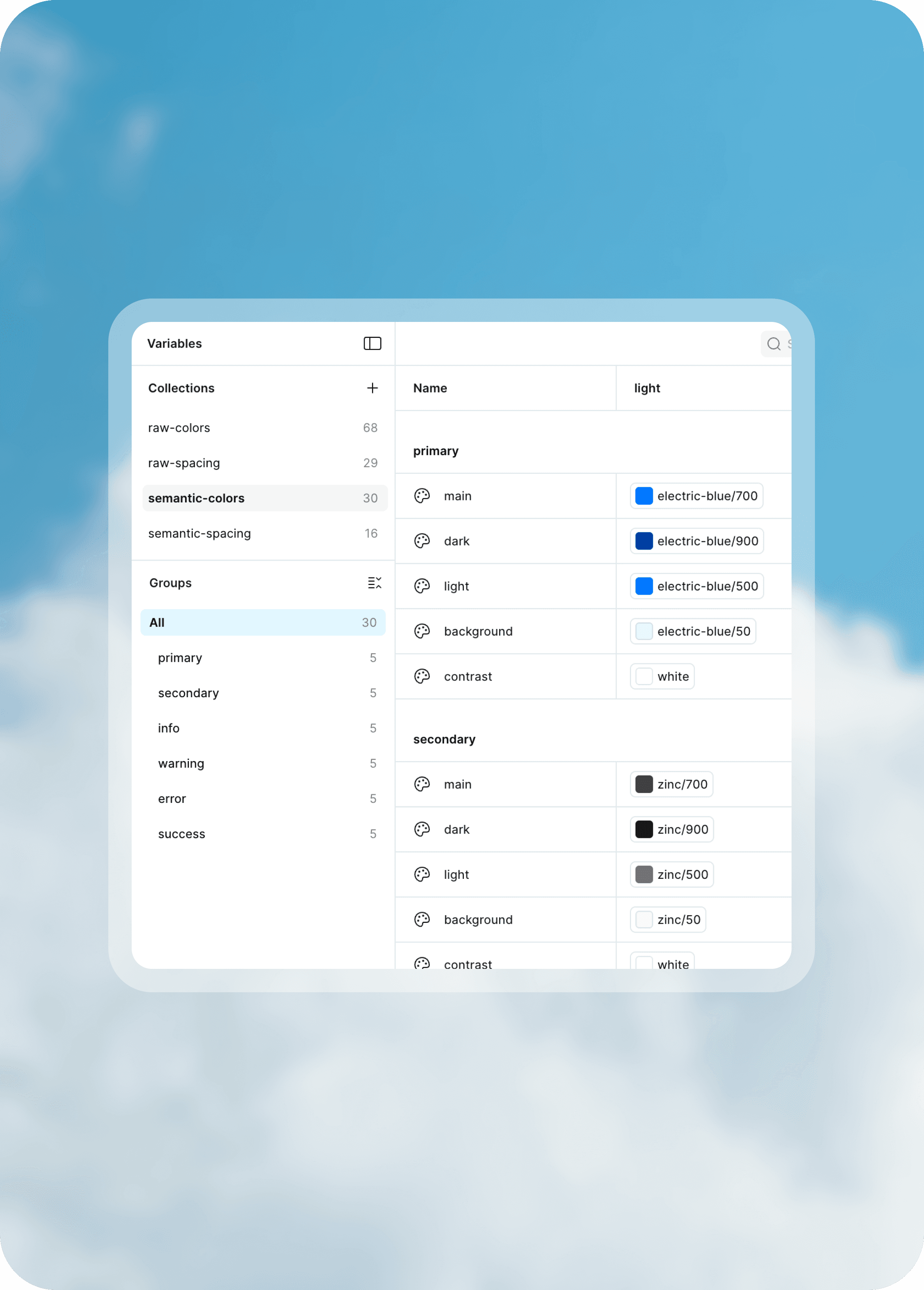Toggle the sidebar panel icon
The height and width of the screenshot is (1290, 924).
coord(372,343)
